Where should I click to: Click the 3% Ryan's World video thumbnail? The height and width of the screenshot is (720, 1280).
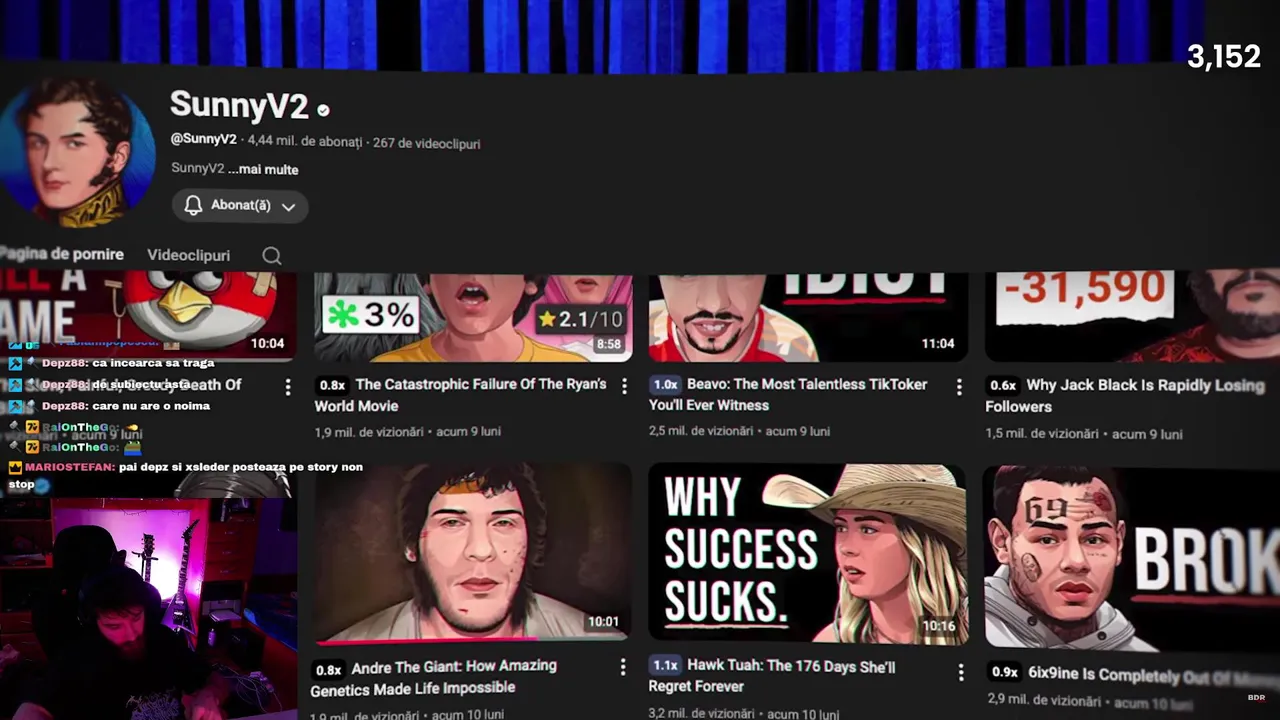click(473, 317)
